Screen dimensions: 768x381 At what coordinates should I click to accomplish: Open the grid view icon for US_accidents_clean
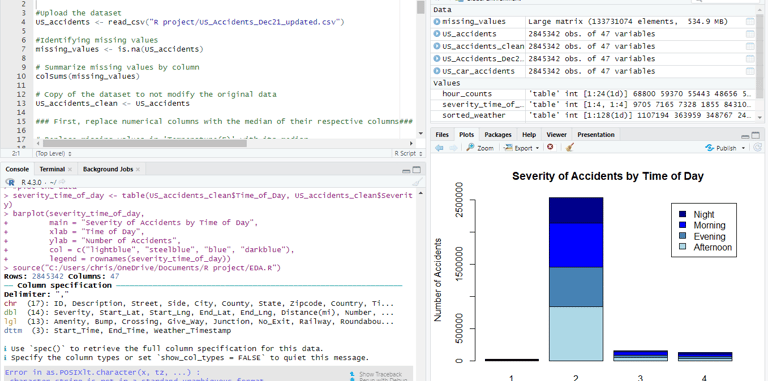pos(750,47)
